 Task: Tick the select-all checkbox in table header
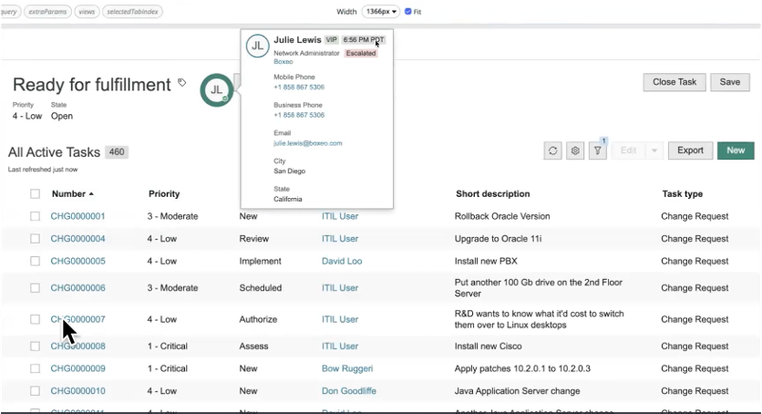(x=35, y=194)
